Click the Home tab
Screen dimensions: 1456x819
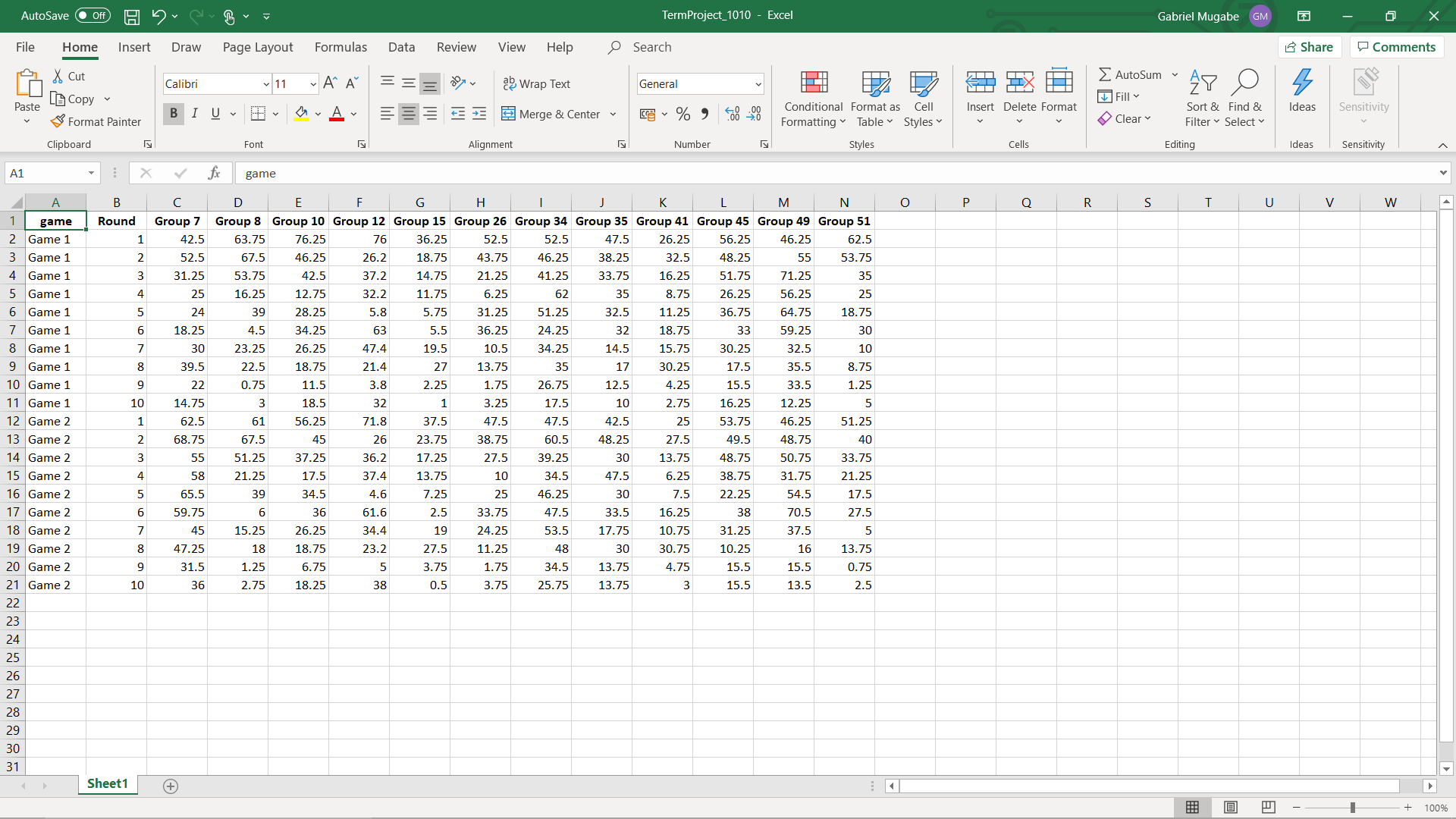coord(80,47)
